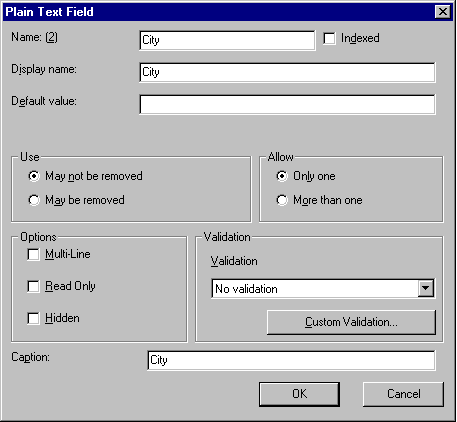Select the Only one radio button
The width and height of the screenshot is (457, 422).
282,176
